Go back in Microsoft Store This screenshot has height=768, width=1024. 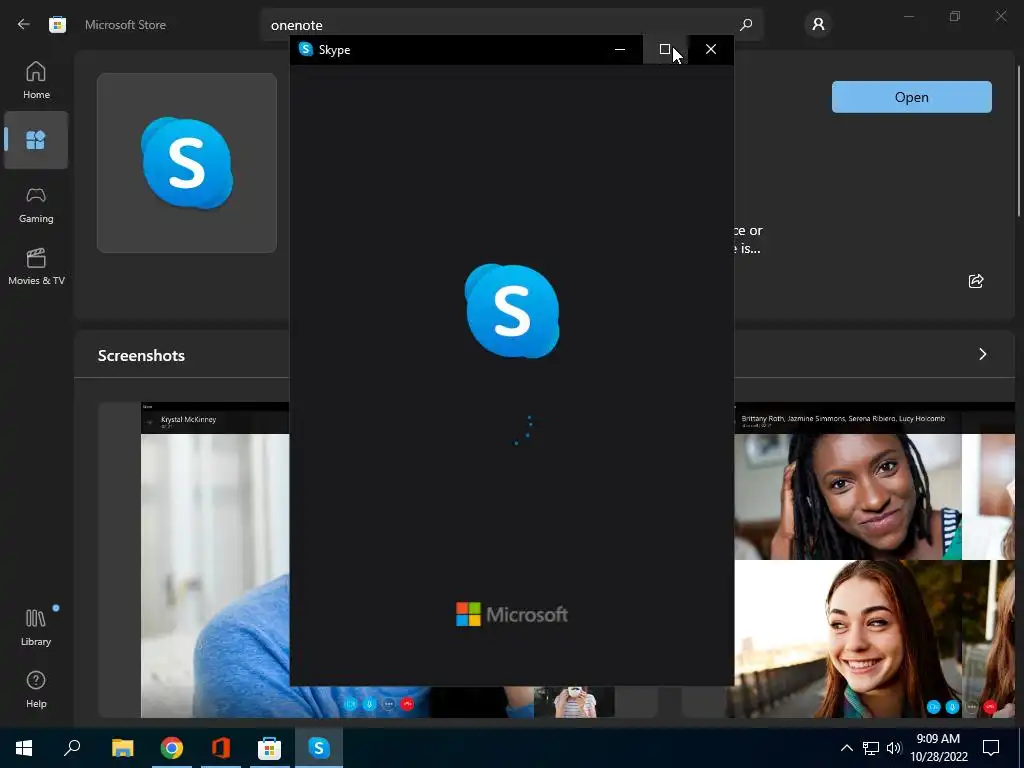pyautogui.click(x=24, y=25)
